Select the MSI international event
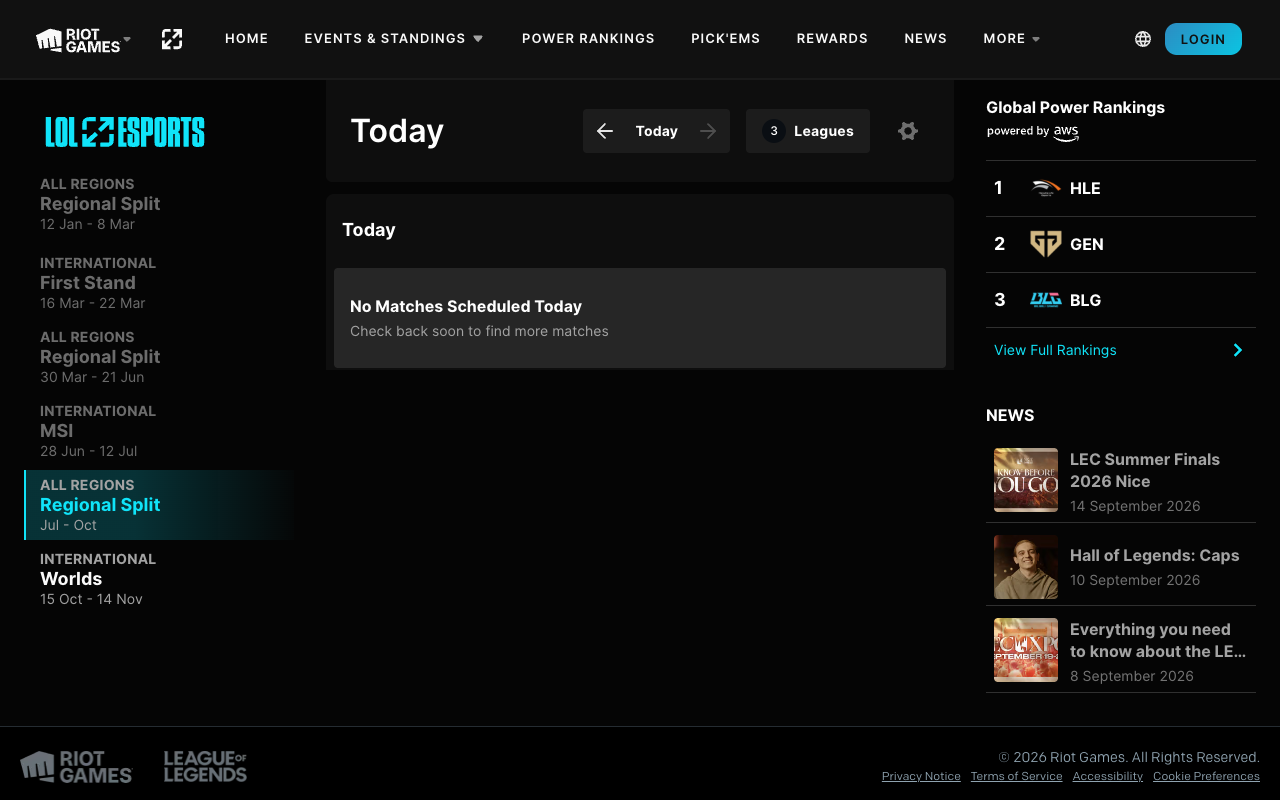 tap(160, 431)
